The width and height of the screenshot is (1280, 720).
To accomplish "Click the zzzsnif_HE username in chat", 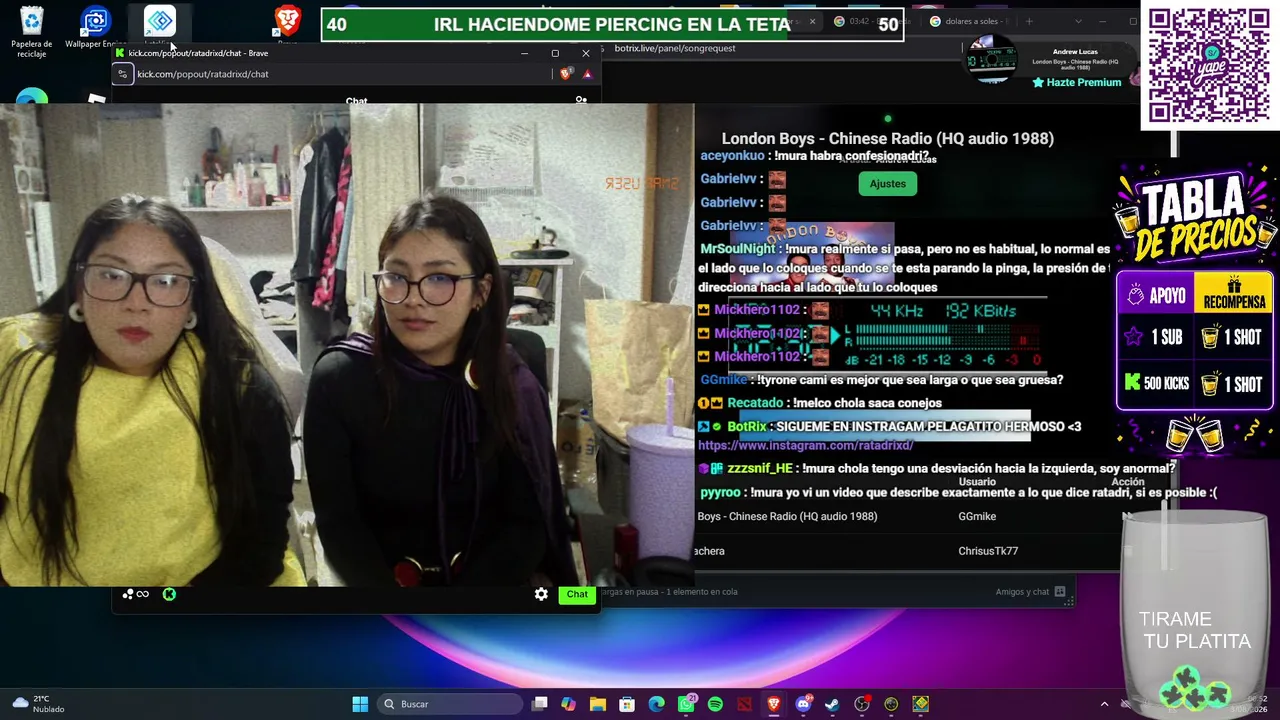I will [x=760, y=468].
